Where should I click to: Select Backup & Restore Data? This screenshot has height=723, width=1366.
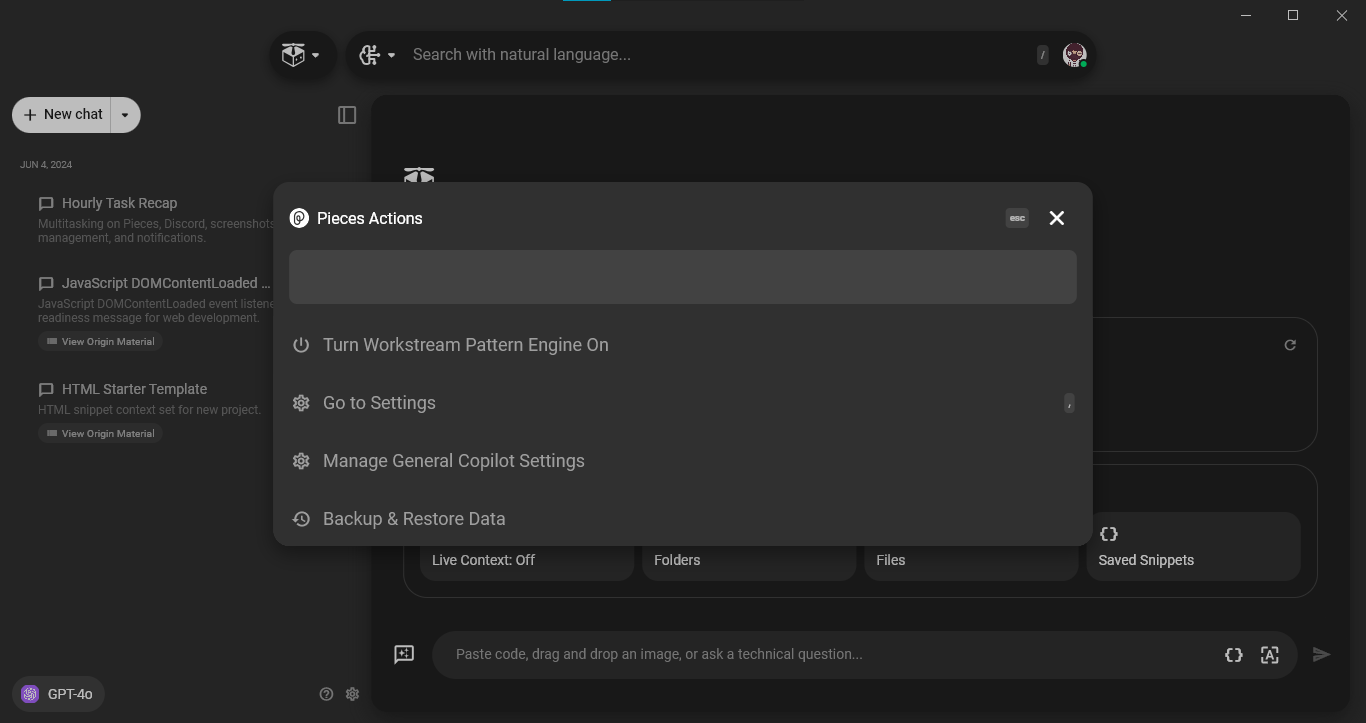pos(414,519)
